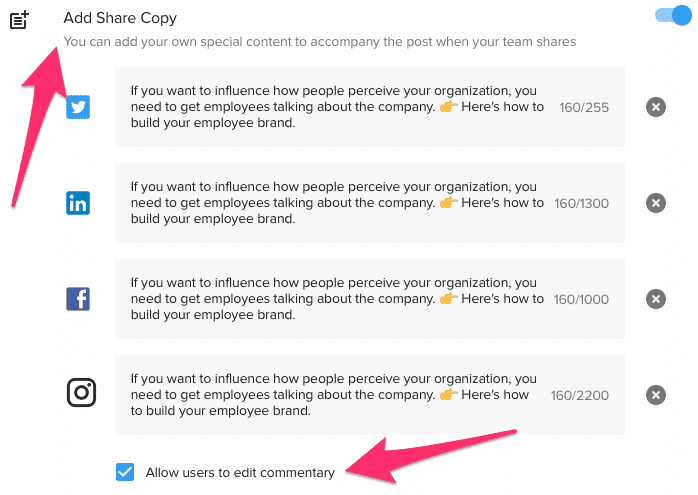Edit the Twitter share copy text
The height and width of the screenshot is (495, 698).
[337, 107]
